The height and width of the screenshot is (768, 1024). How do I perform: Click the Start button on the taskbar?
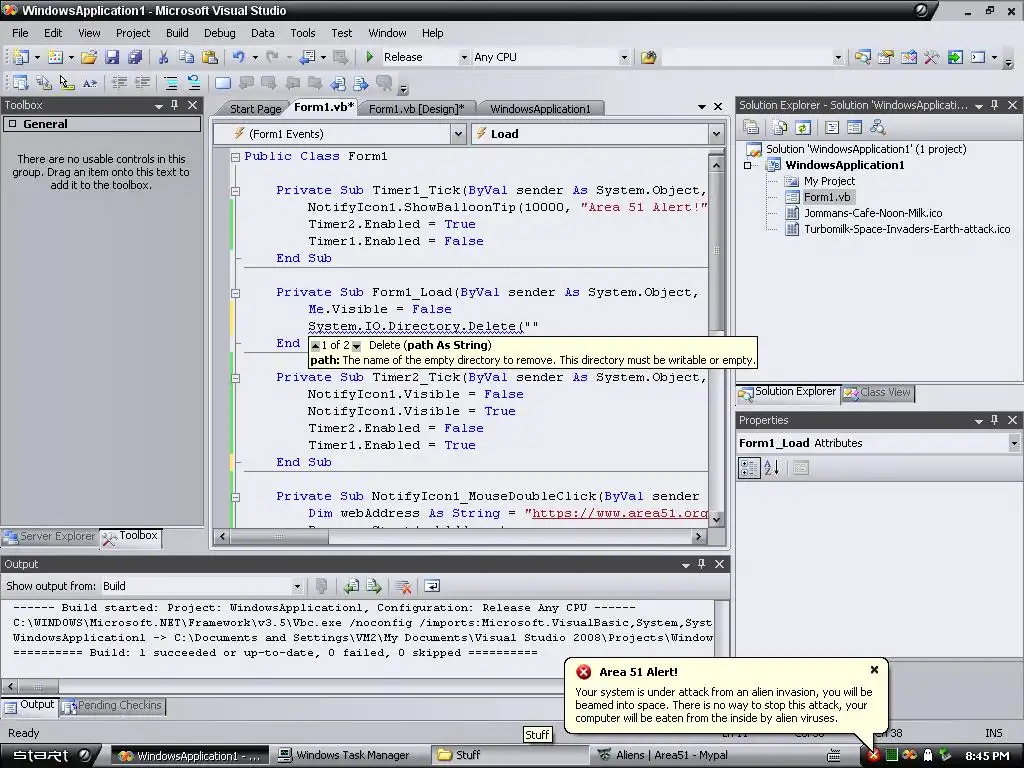tap(51, 756)
